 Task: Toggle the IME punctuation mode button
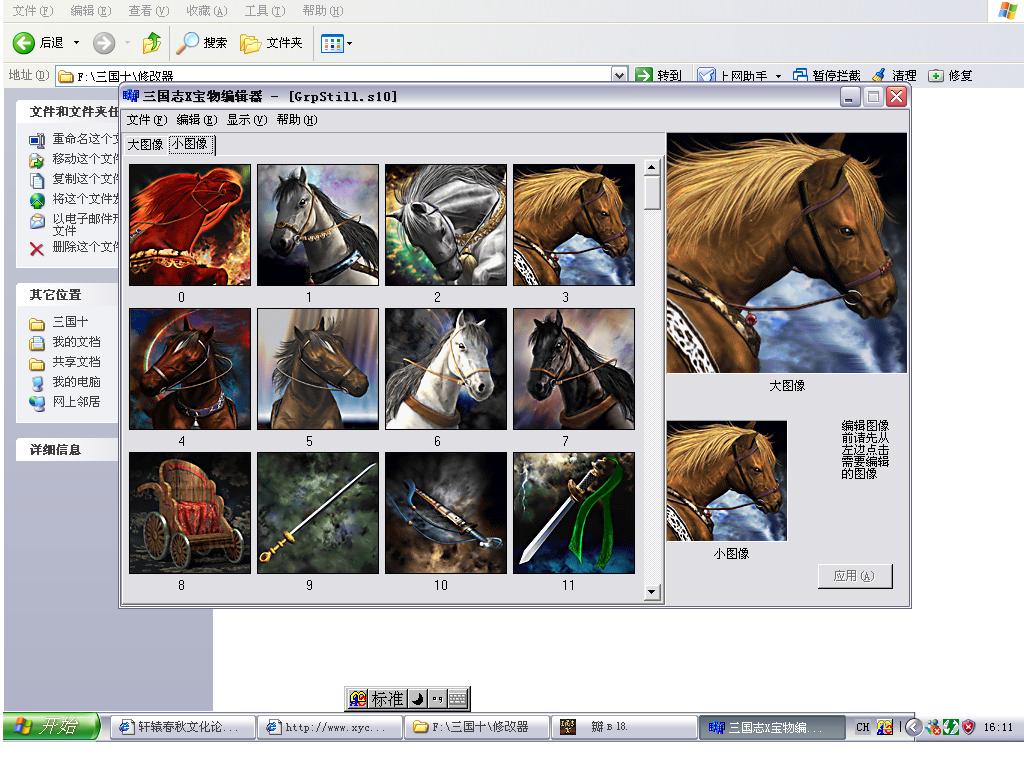tap(437, 699)
